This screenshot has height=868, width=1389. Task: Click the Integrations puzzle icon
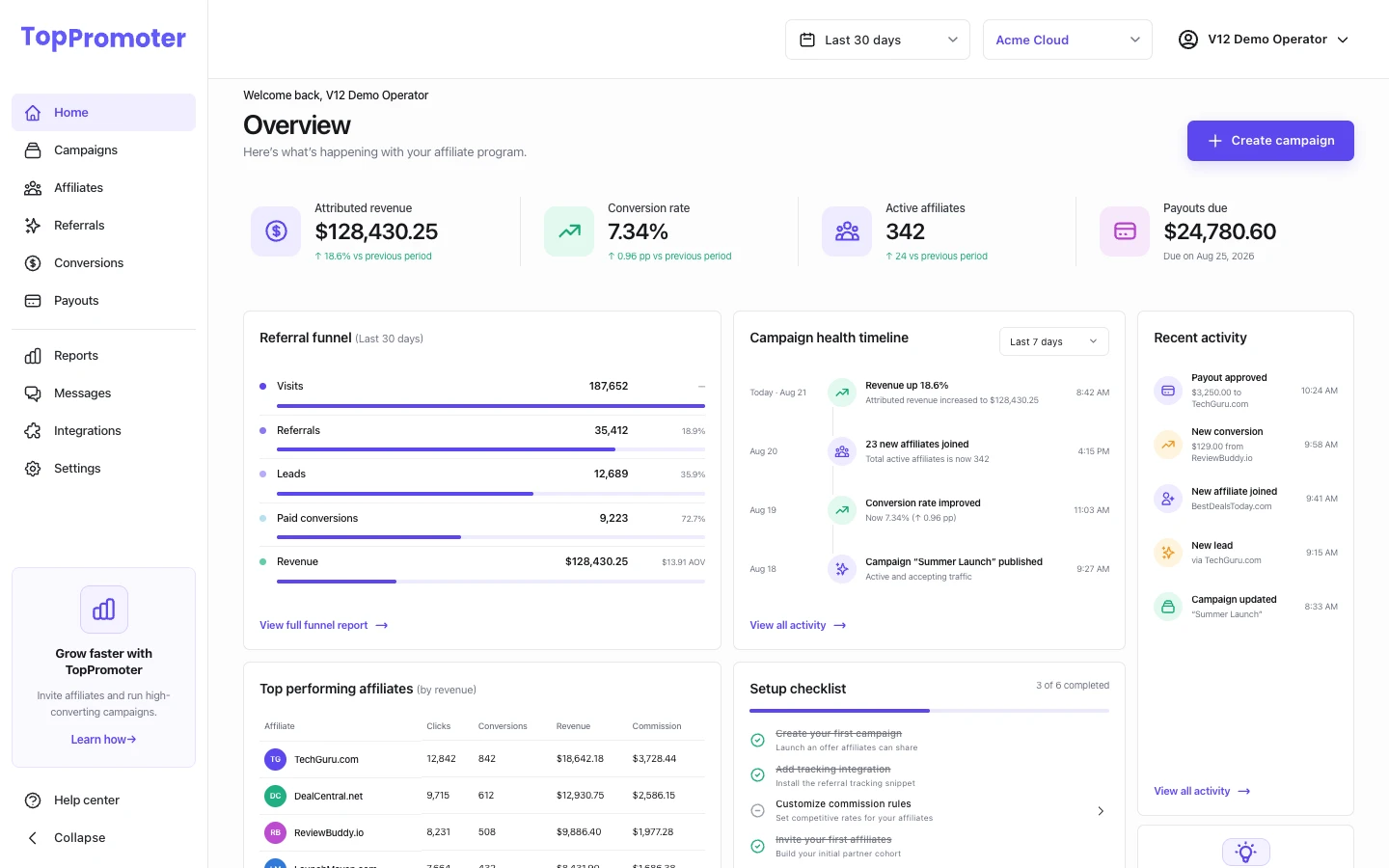pos(33,431)
